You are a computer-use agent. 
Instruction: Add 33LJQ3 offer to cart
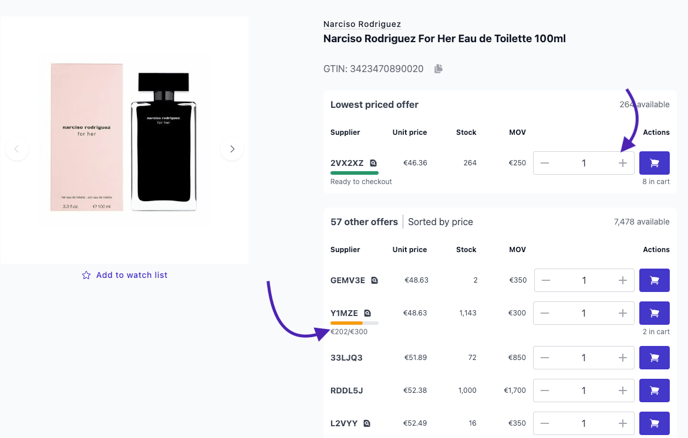click(654, 357)
